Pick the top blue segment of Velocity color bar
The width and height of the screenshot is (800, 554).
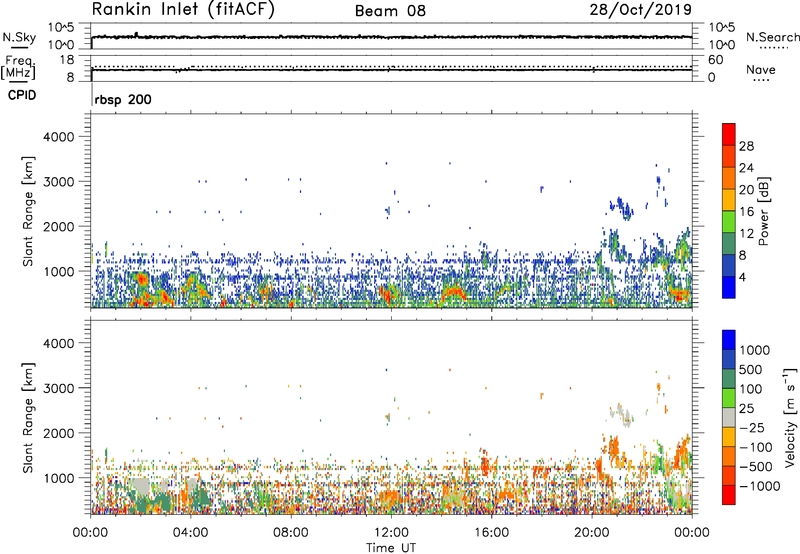729,340
